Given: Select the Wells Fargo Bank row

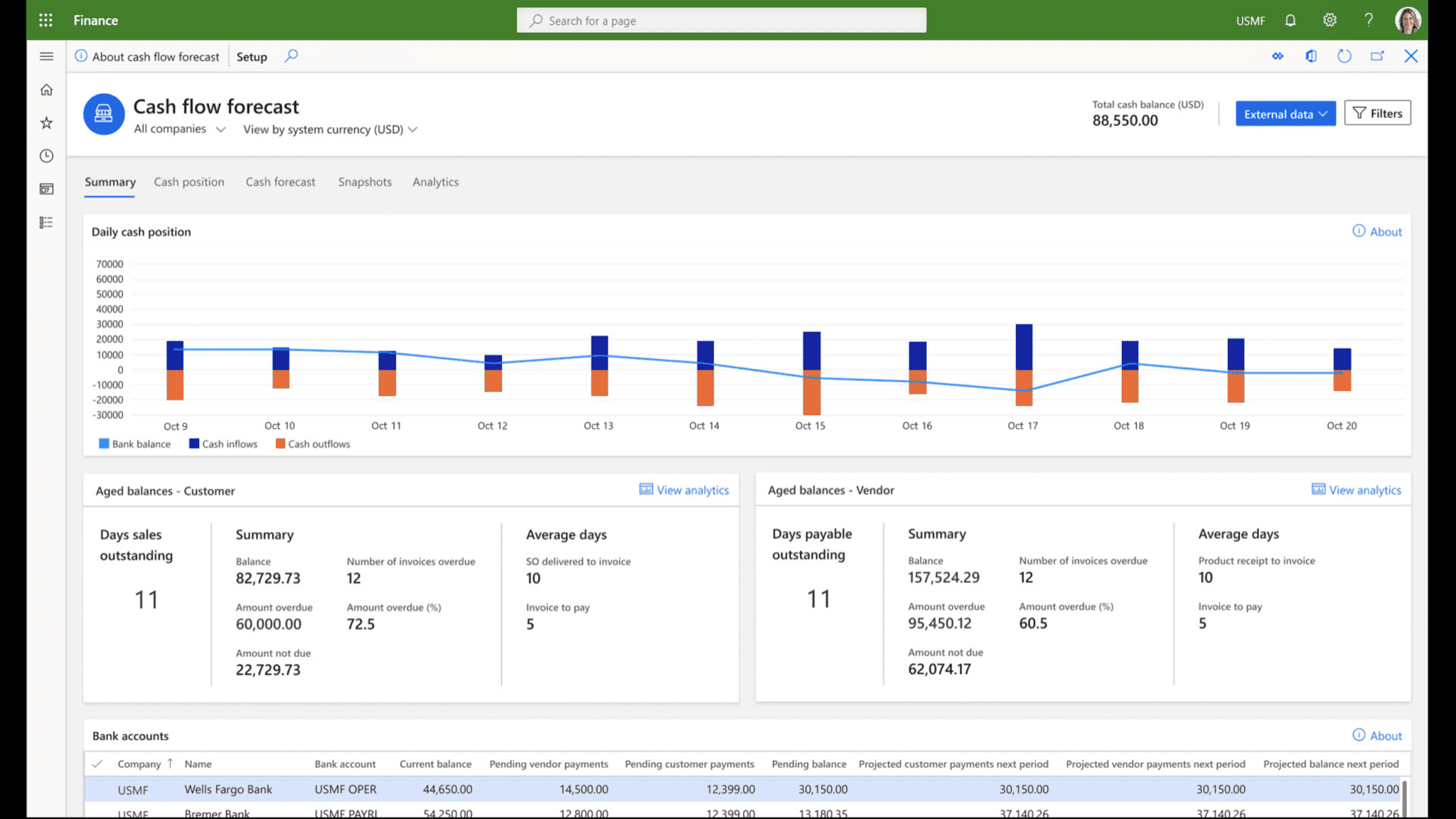Looking at the screenshot, I should pyautogui.click(x=227, y=789).
